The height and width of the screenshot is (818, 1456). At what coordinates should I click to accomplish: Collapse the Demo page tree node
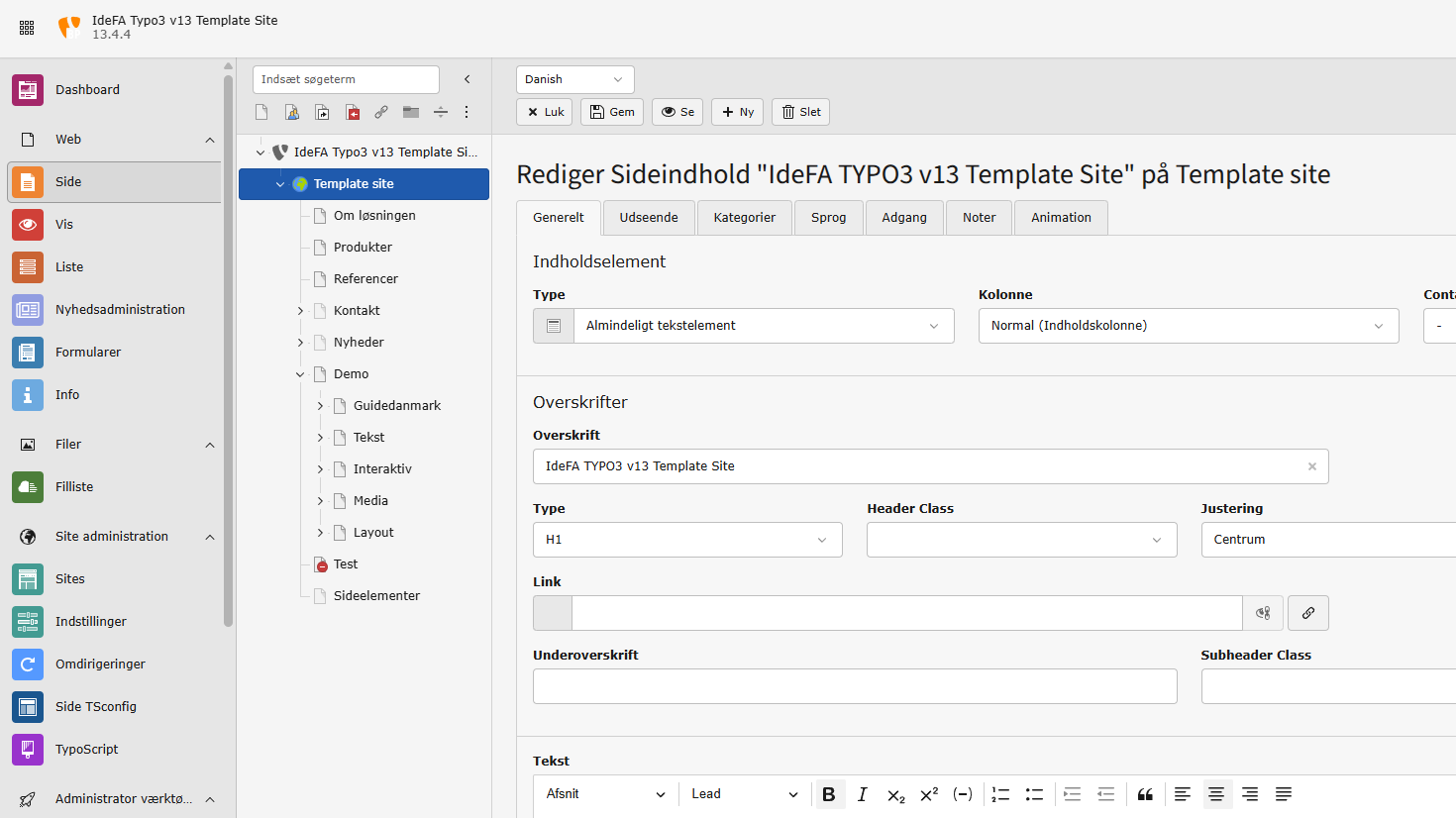pyautogui.click(x=300, y=374)
